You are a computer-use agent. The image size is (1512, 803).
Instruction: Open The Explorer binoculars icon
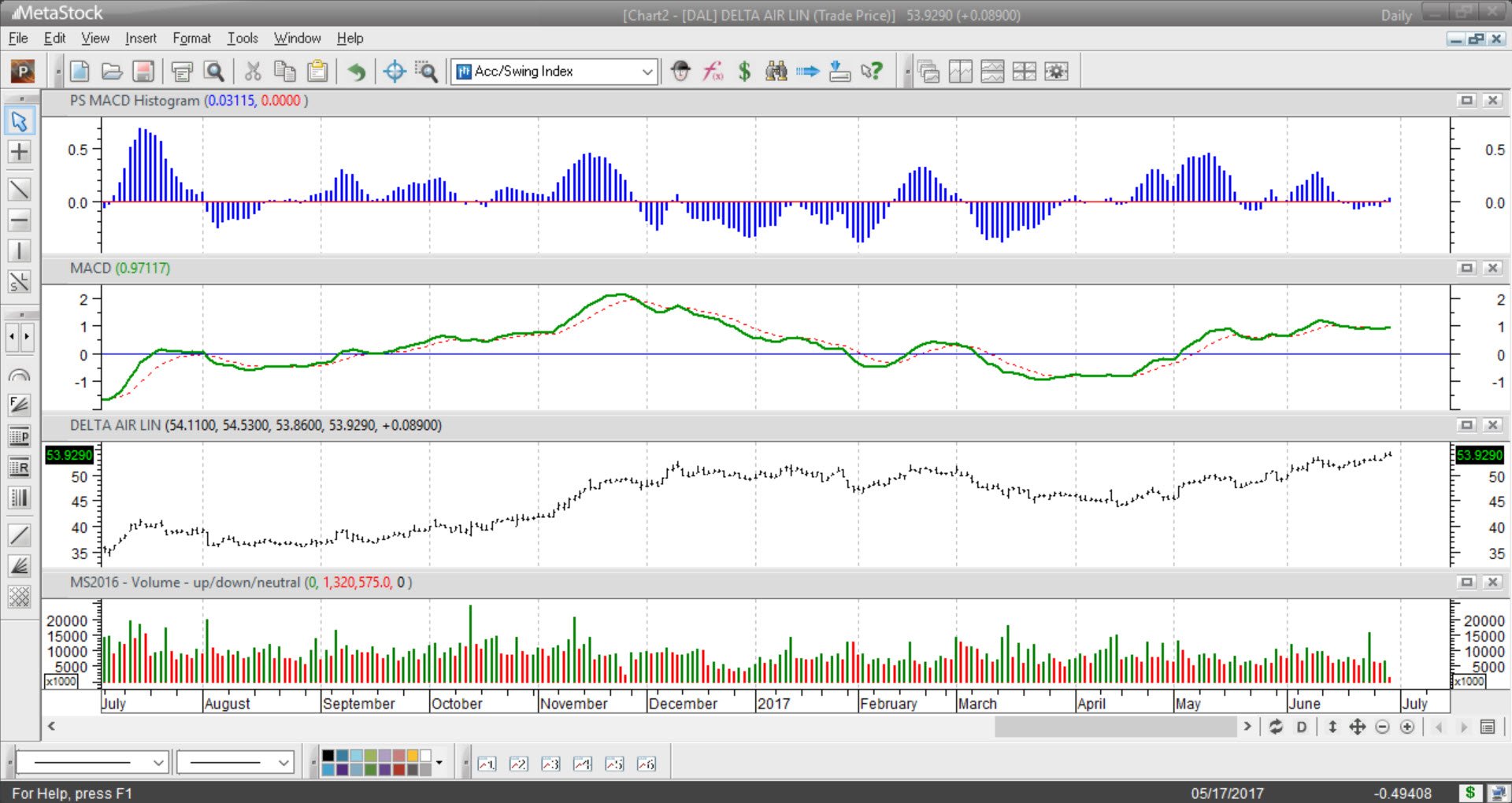[x=776, y=72]
